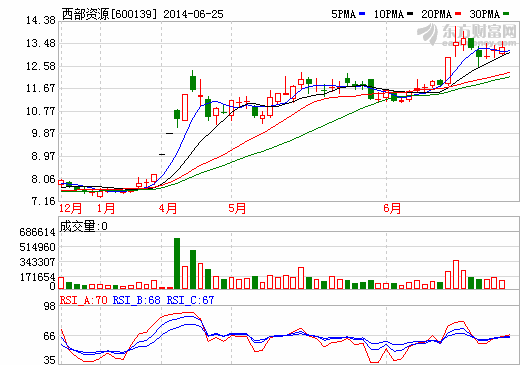Select the 30PMA legend label
The height and width of the screenshot is (365, 520).
pyautogui.click(x=485, y=14)
